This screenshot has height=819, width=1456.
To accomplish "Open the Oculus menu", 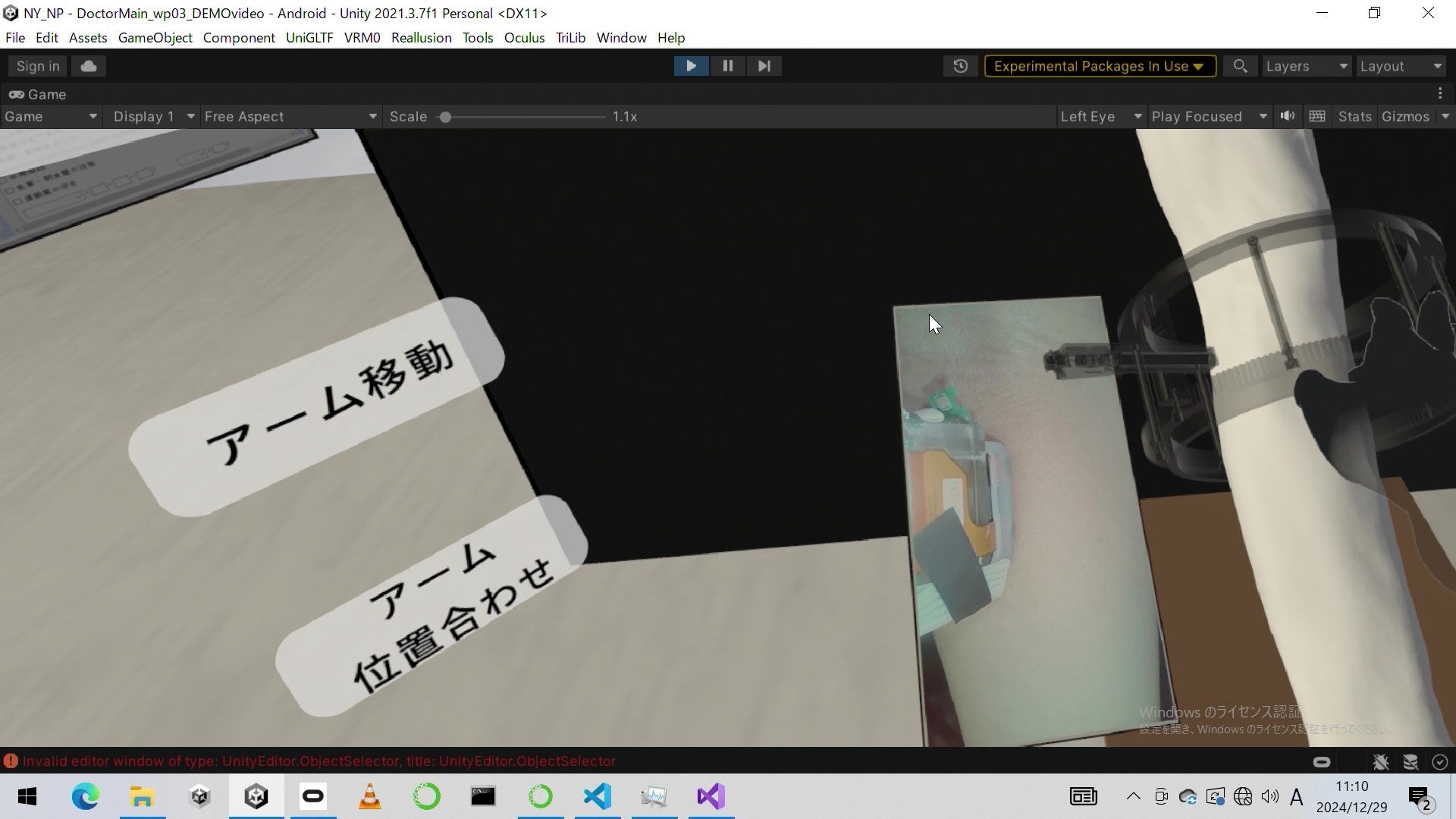I will [x=524, y=38].
